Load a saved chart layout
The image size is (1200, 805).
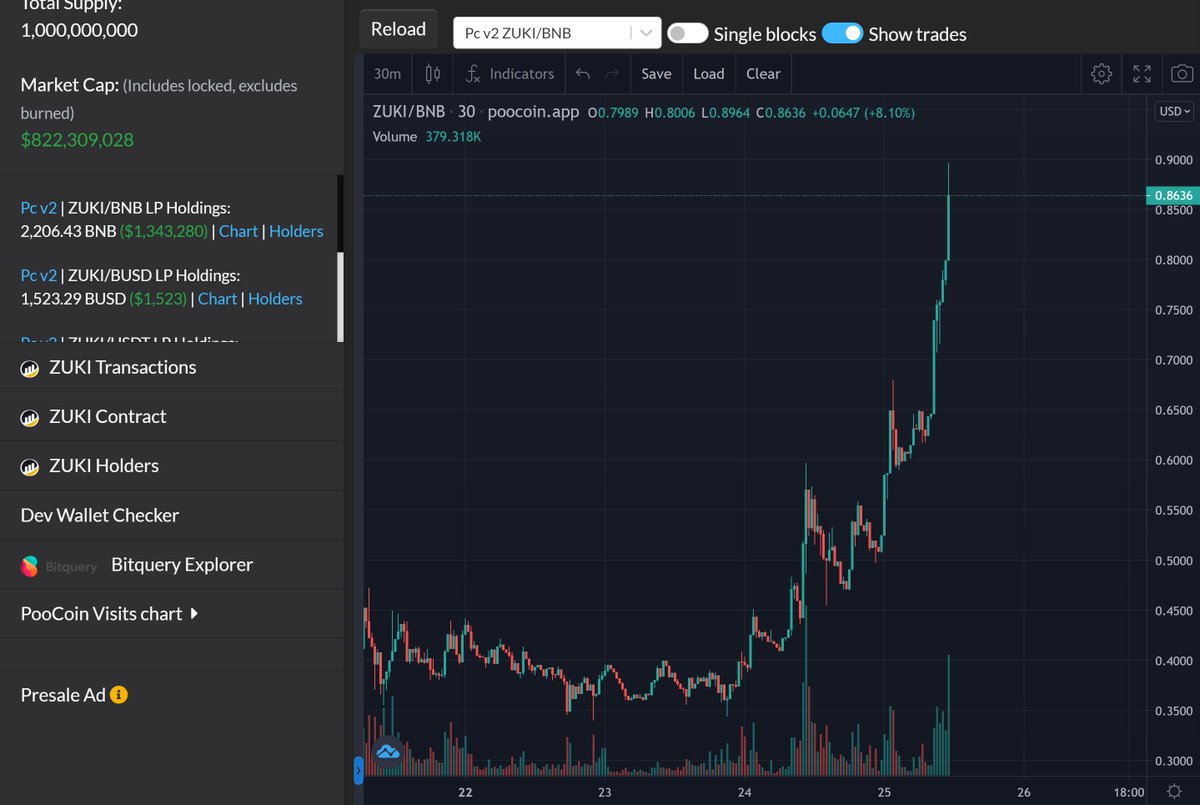click(708, 74)
